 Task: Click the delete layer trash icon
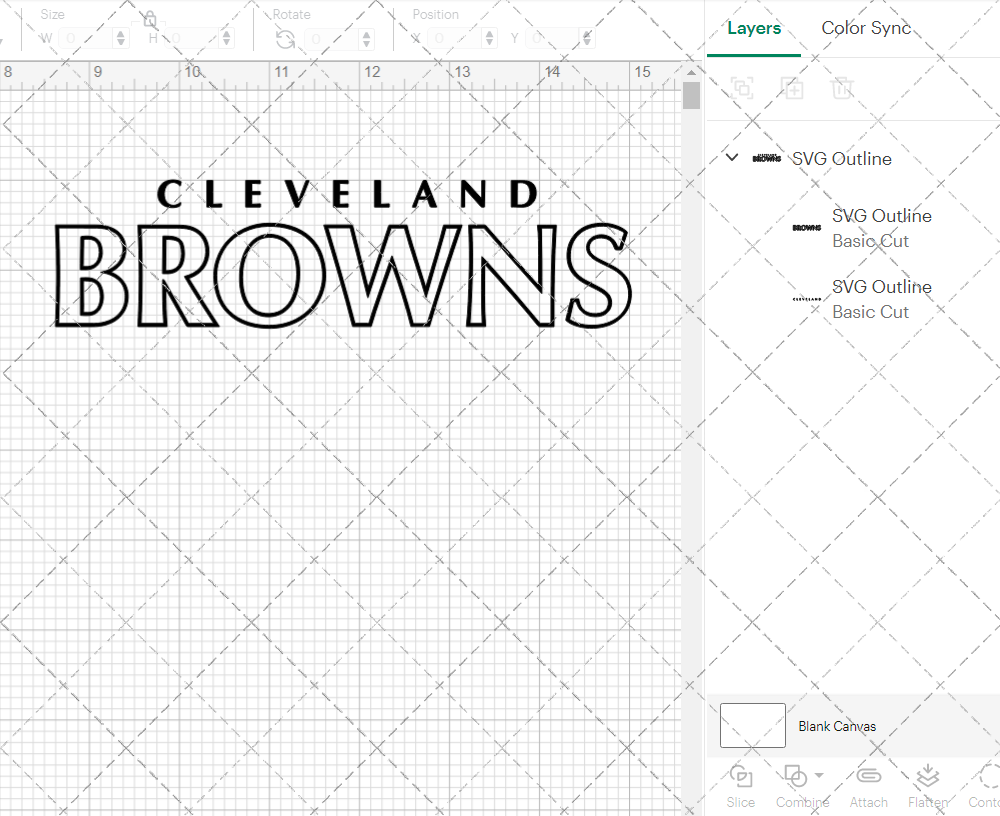843,88
